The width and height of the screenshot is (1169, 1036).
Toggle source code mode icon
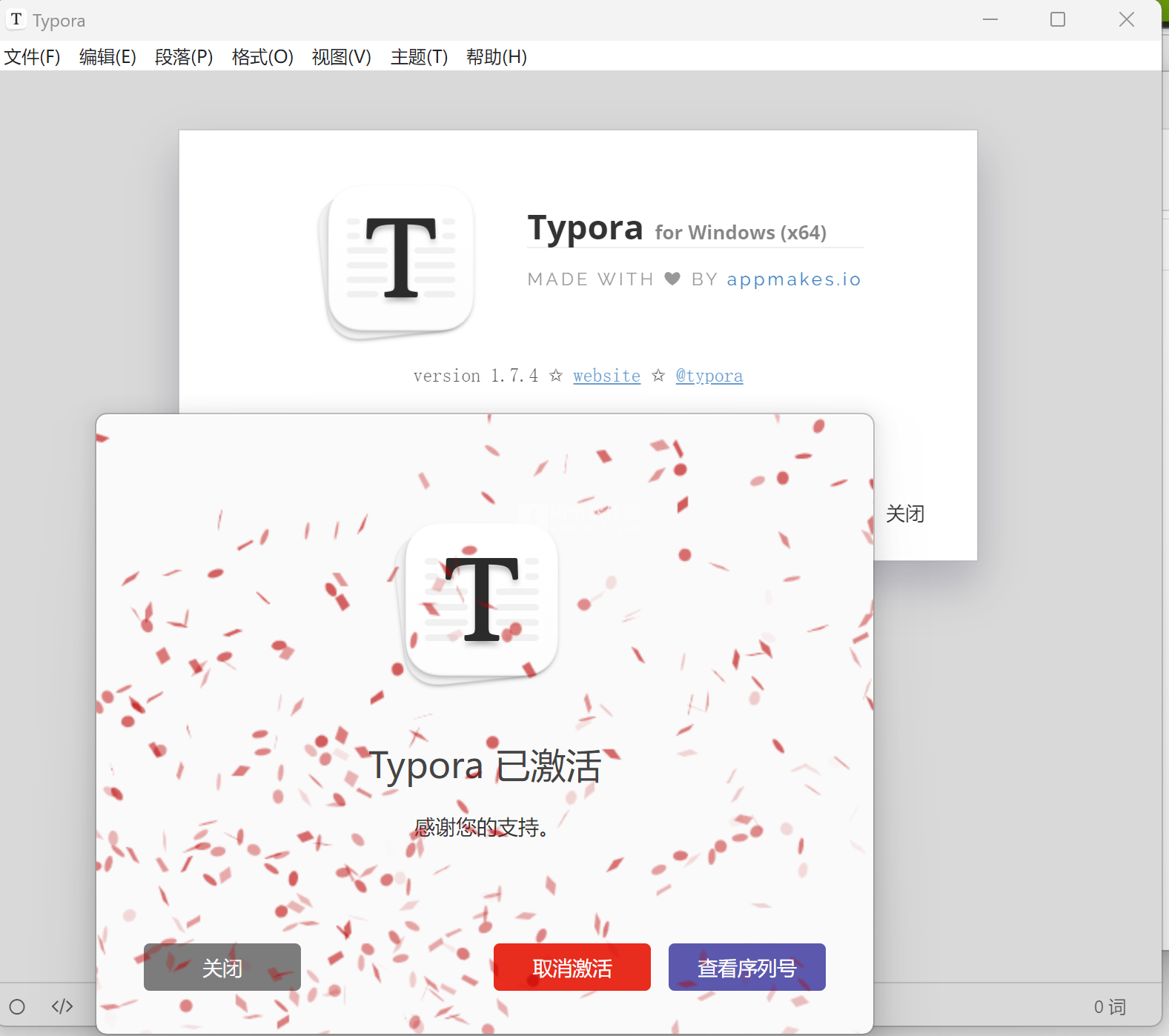click(62, 1006)
